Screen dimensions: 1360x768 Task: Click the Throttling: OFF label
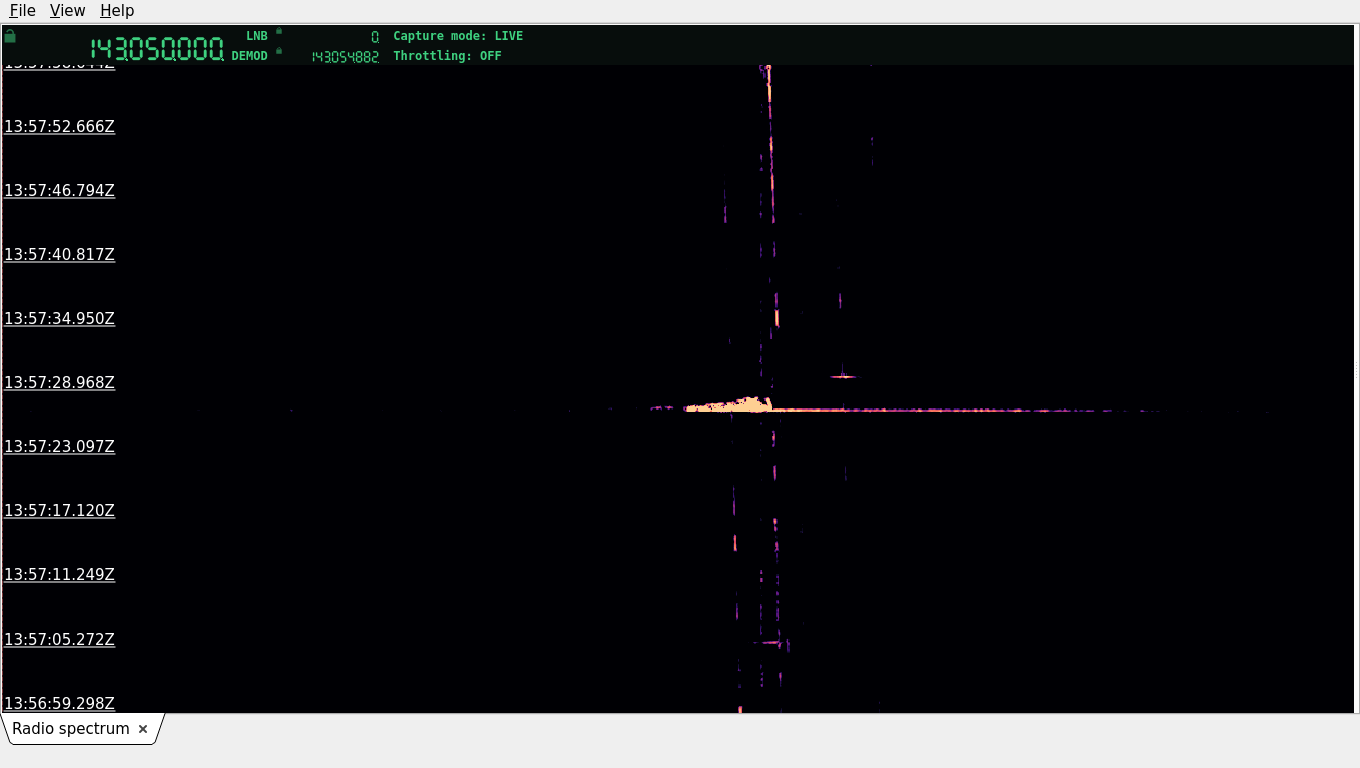click(x=447, y=56)
